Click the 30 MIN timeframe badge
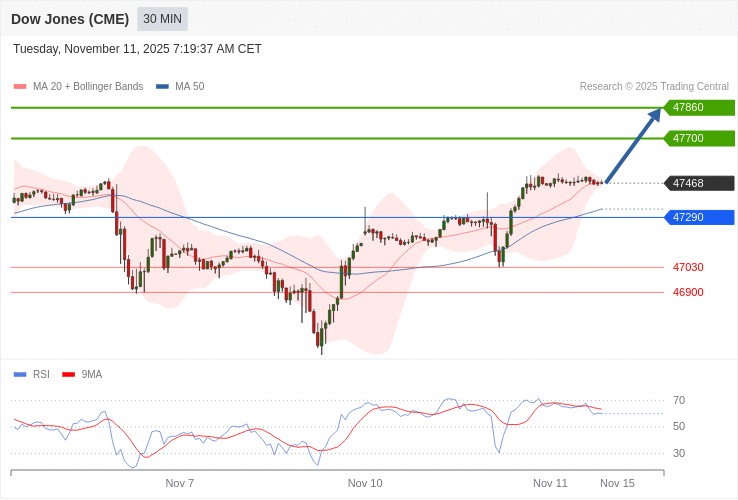 click(x=162, y=19)
